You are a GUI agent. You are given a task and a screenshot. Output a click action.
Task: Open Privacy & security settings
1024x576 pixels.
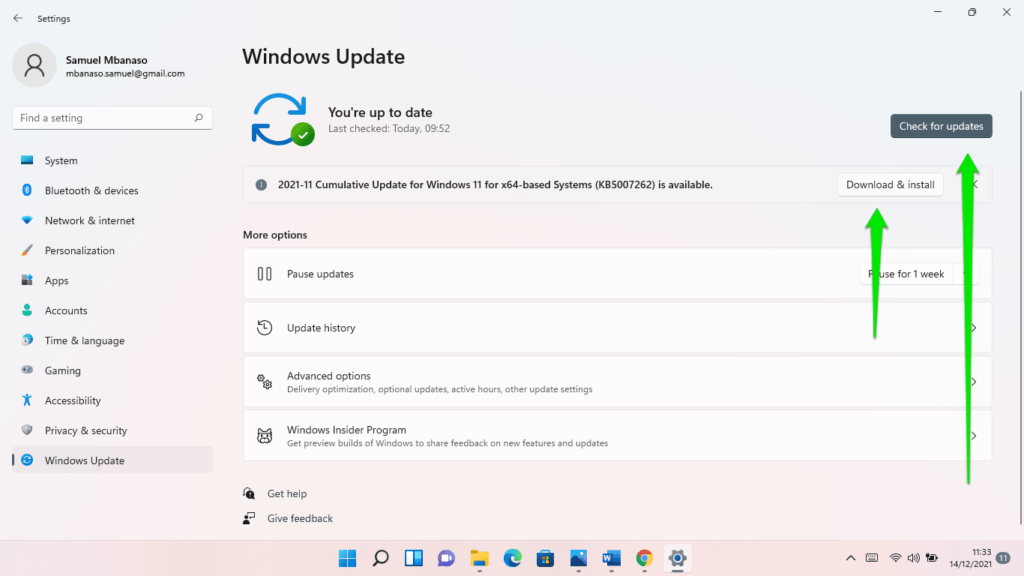click(x=84, y=430)
